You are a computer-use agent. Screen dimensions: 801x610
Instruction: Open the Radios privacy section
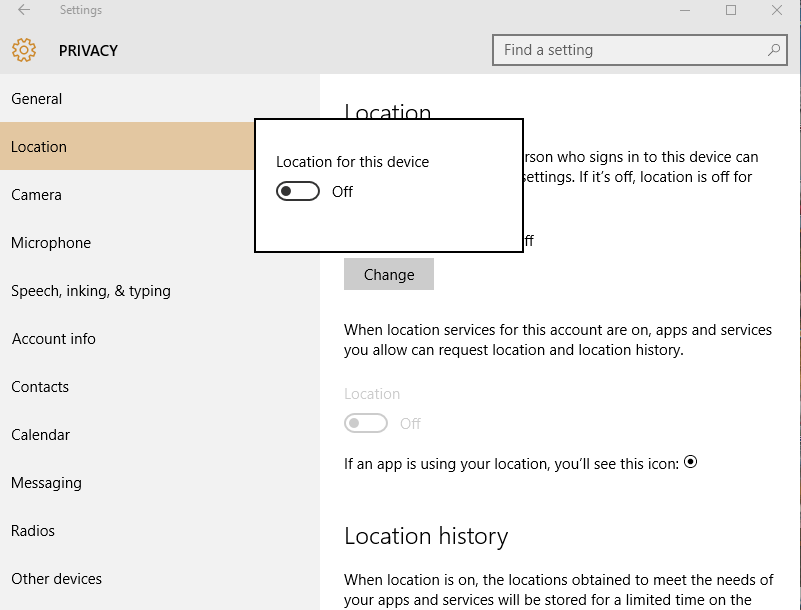pos(32,530)
